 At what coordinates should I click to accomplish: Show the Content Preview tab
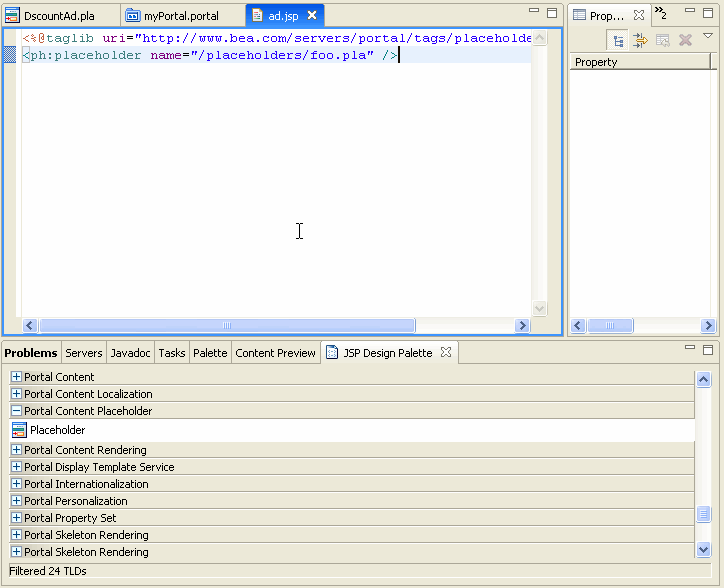point(275,353)
